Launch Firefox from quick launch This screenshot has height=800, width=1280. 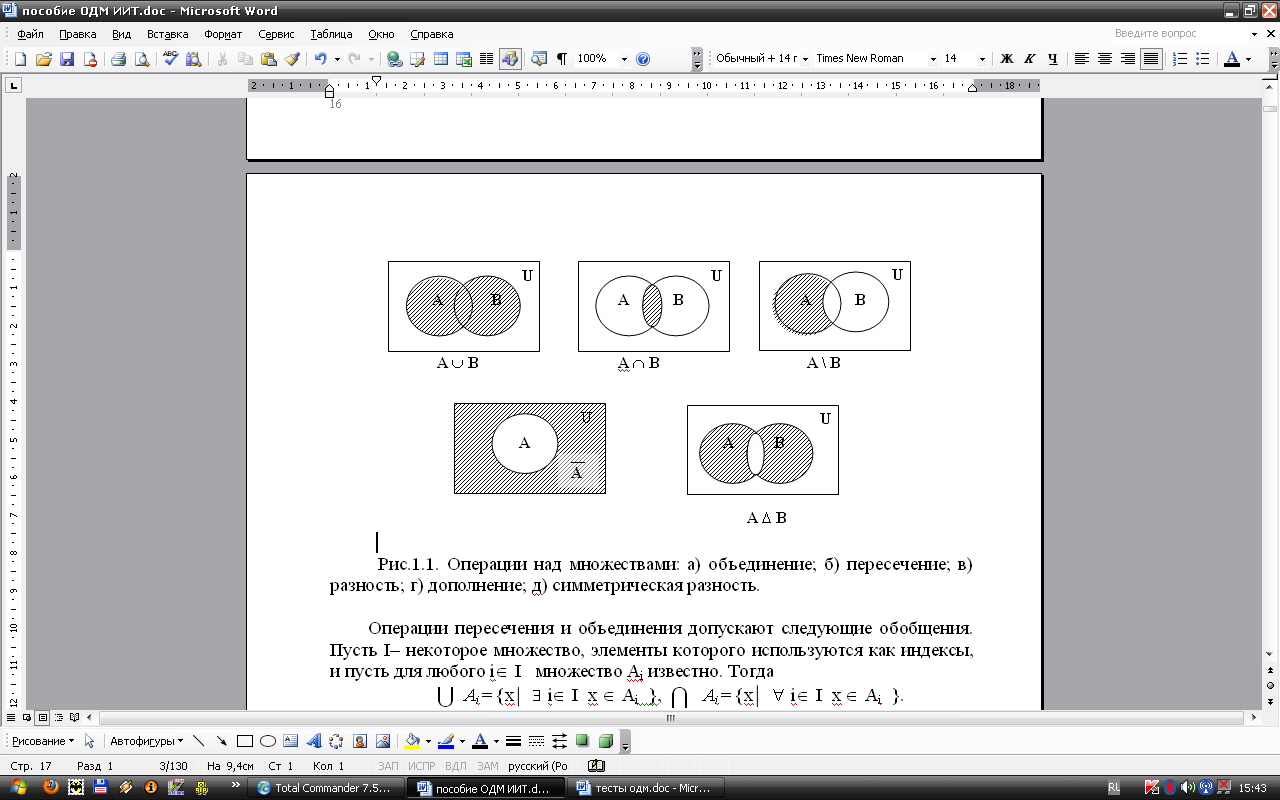50,788
